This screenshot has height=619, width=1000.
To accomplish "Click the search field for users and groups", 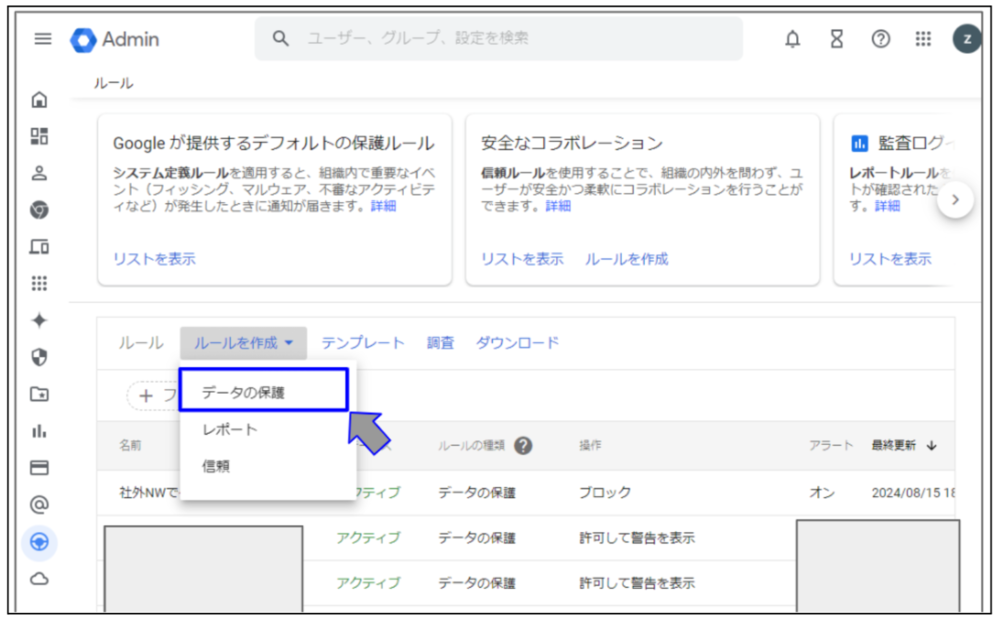I will (500, 39).
